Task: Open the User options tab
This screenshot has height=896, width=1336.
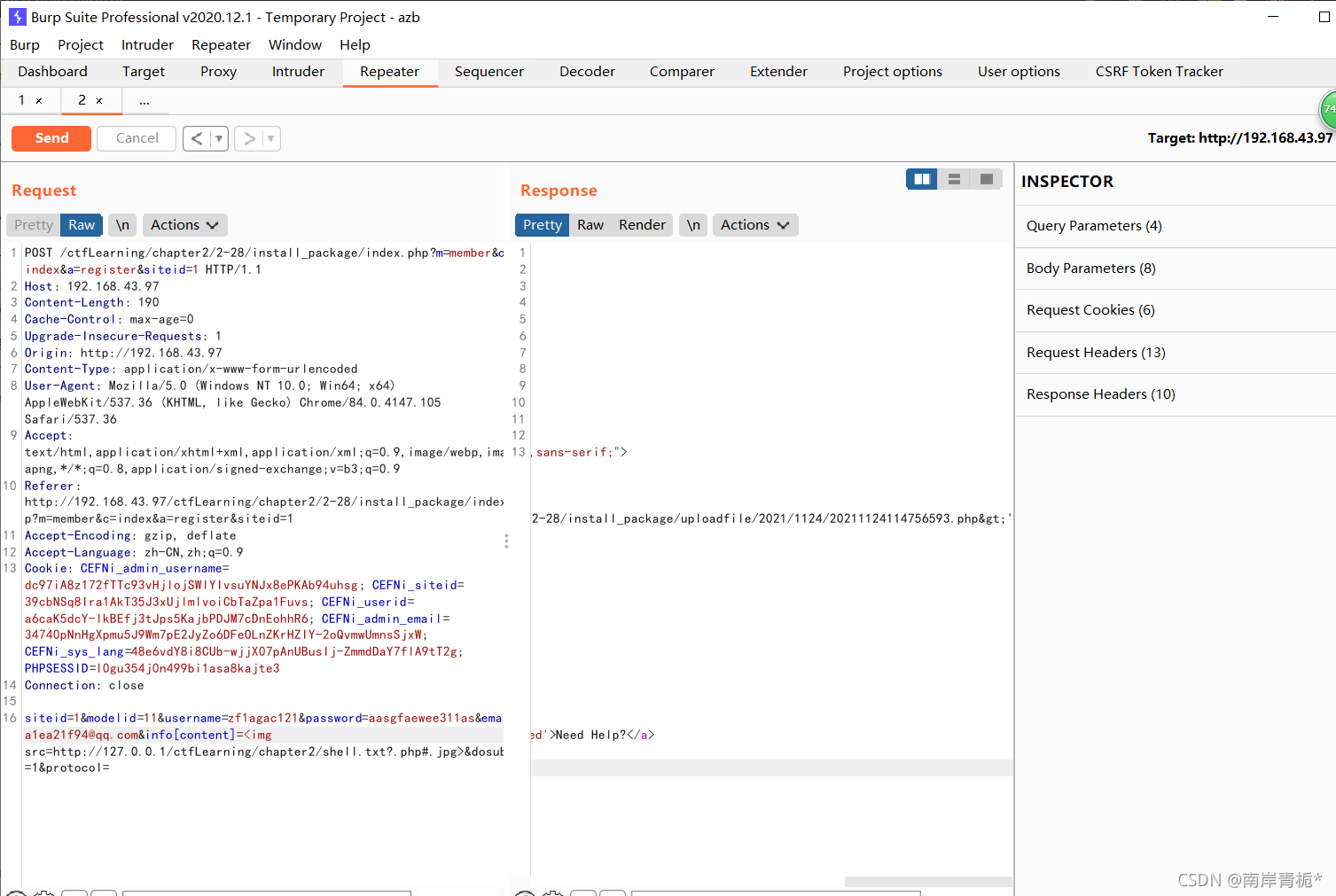Action: coord(1019,72)
